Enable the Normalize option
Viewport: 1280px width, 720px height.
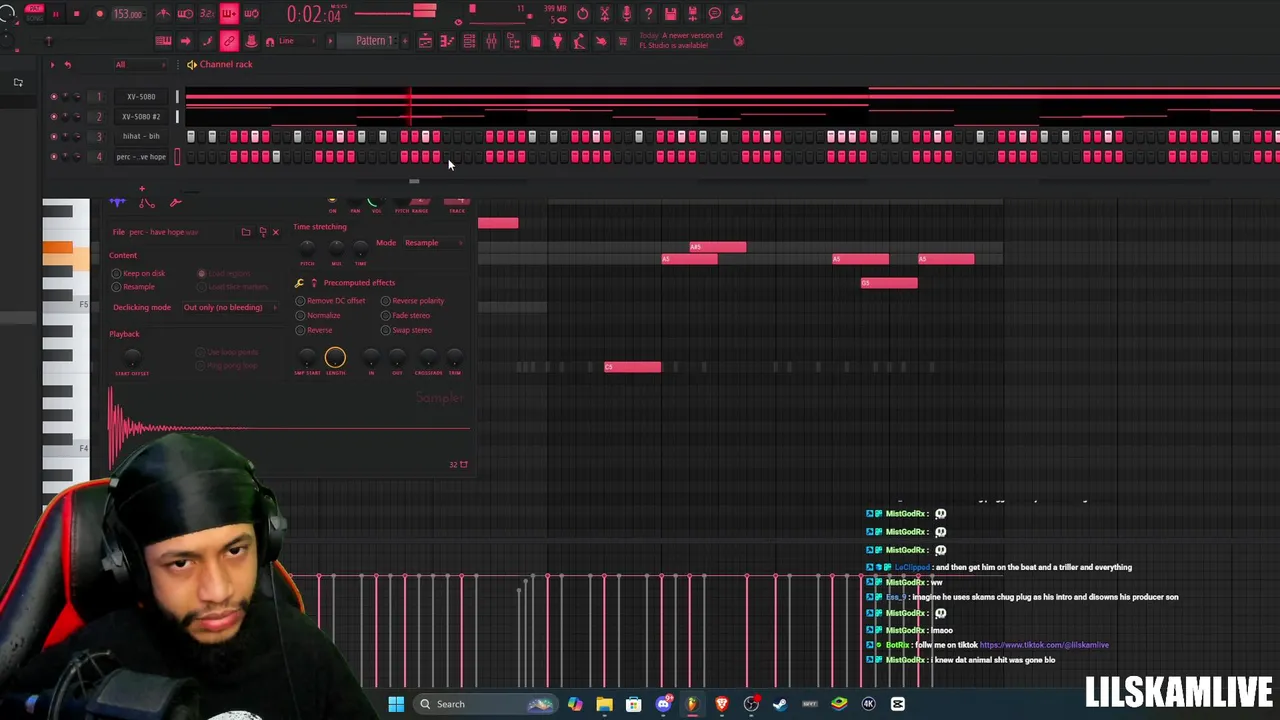tap(318, 316)
